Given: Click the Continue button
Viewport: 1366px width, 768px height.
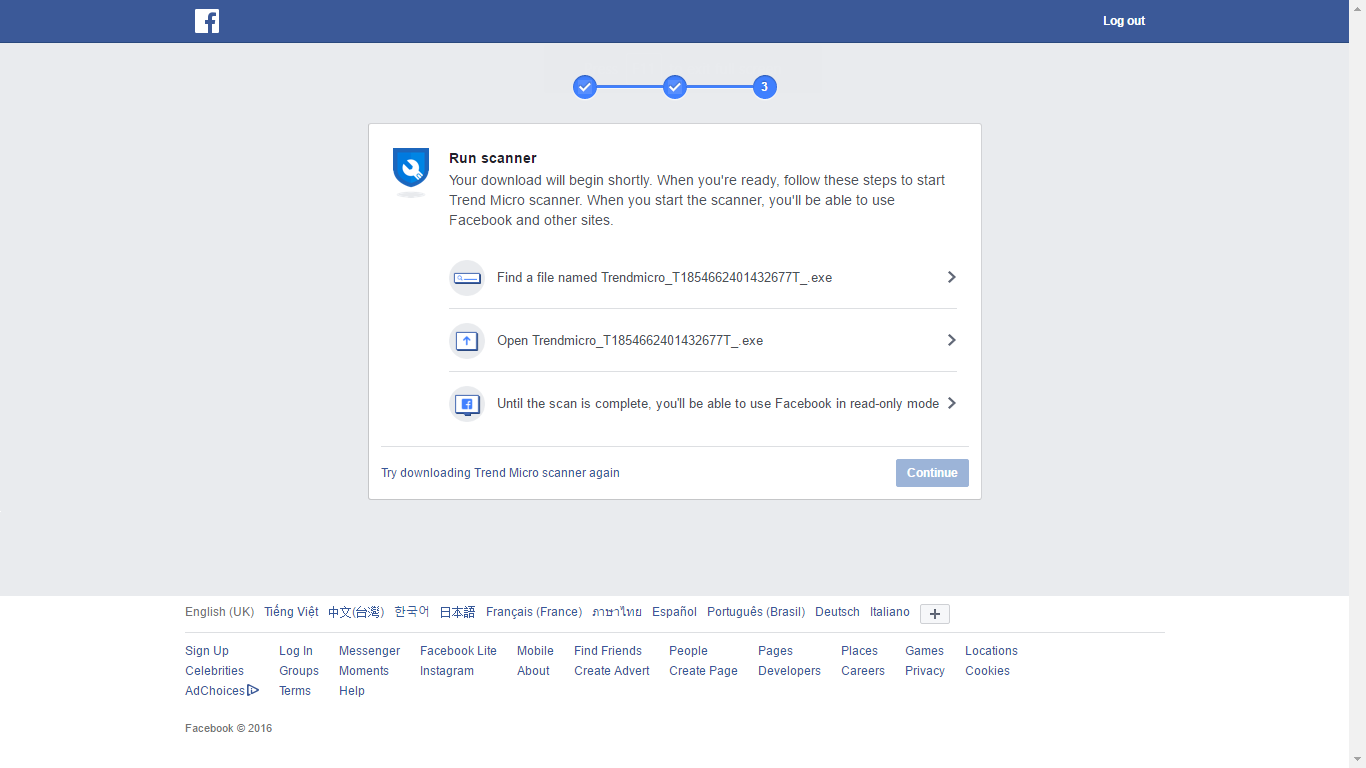Looking at the screenshot, I should tap(932, 473).
